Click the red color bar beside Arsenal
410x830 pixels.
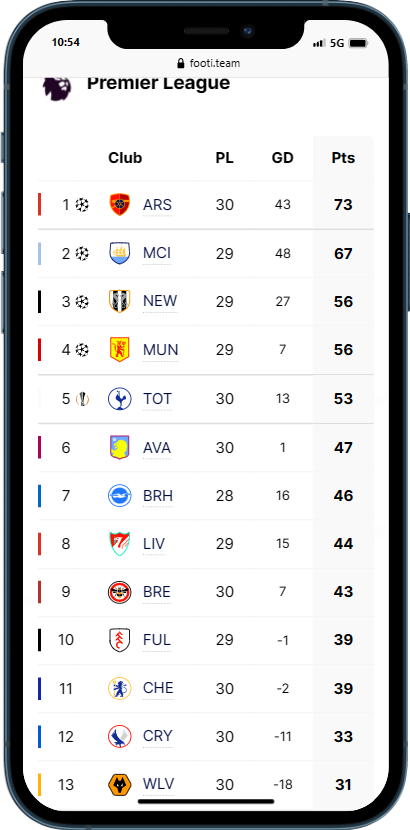point(39,204)
